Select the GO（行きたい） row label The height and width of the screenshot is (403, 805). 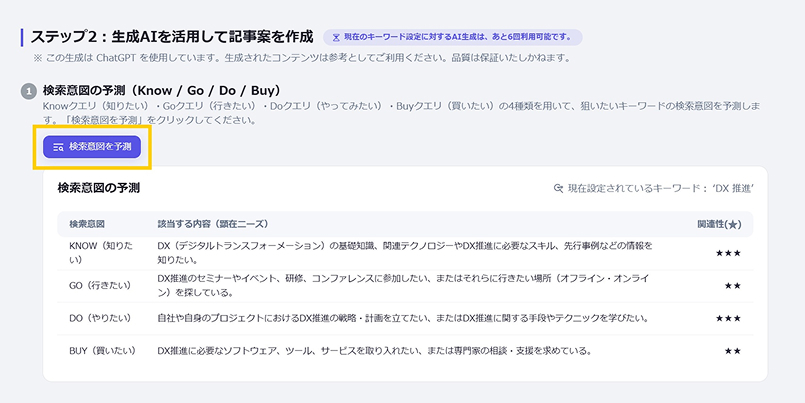pos(100,286)
